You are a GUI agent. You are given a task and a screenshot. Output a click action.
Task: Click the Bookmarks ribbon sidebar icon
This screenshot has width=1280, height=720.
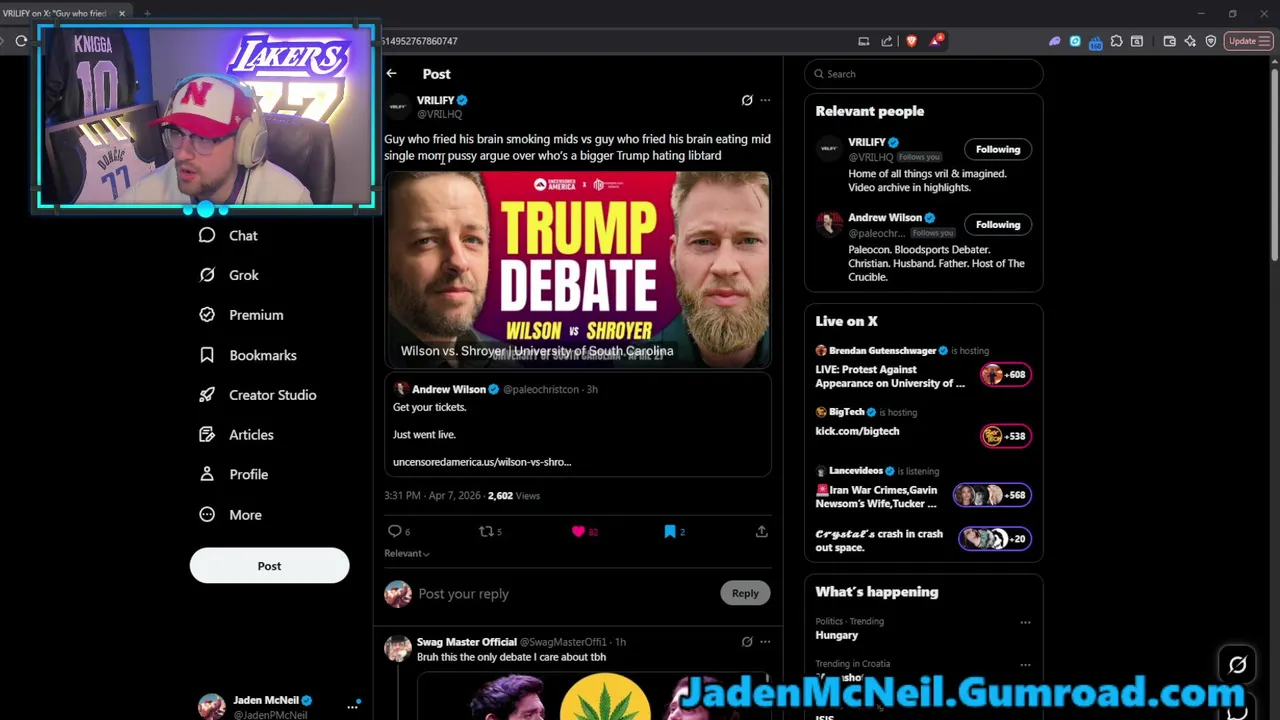207,355
